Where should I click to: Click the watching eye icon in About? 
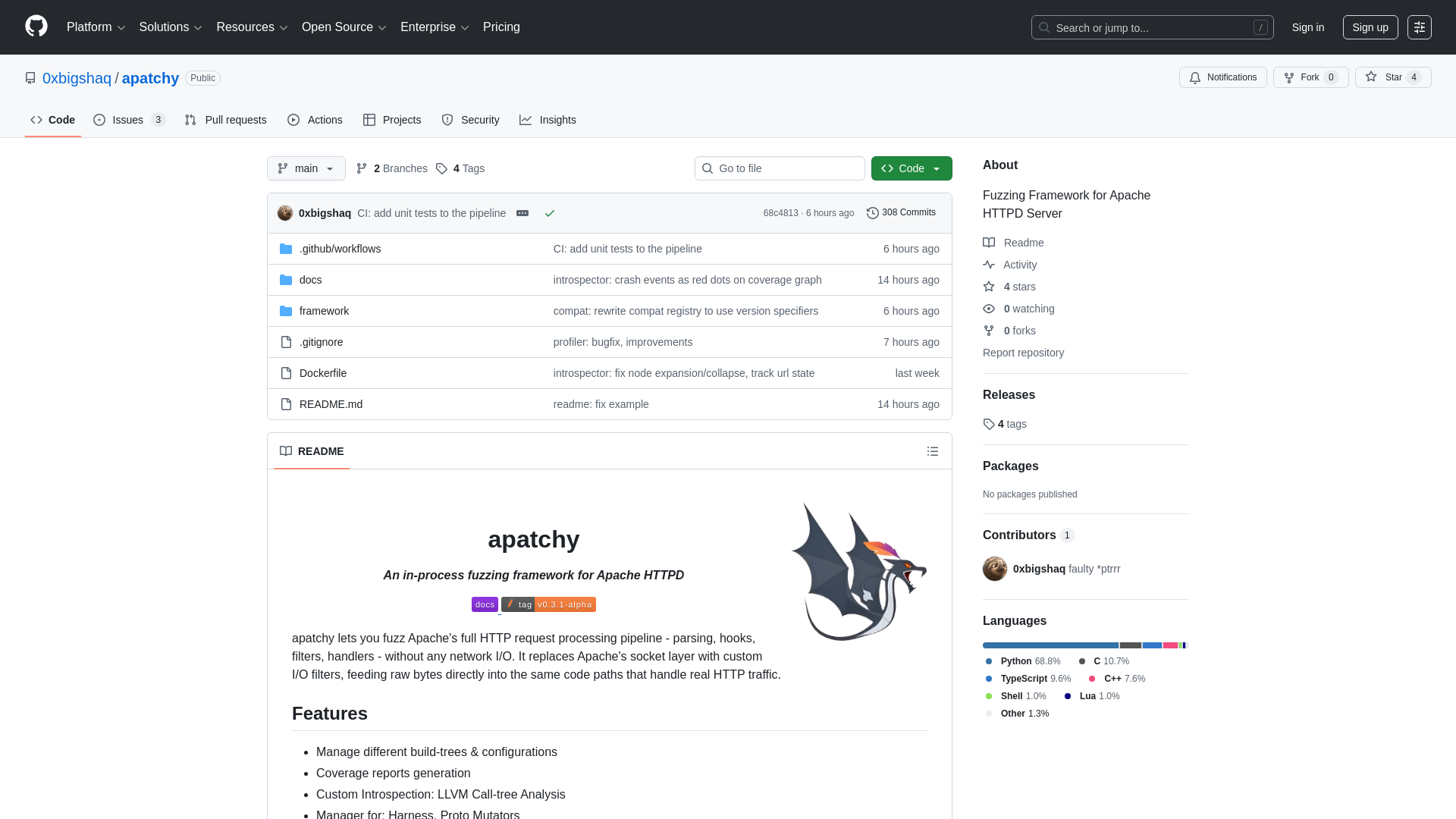coord(989,309)
